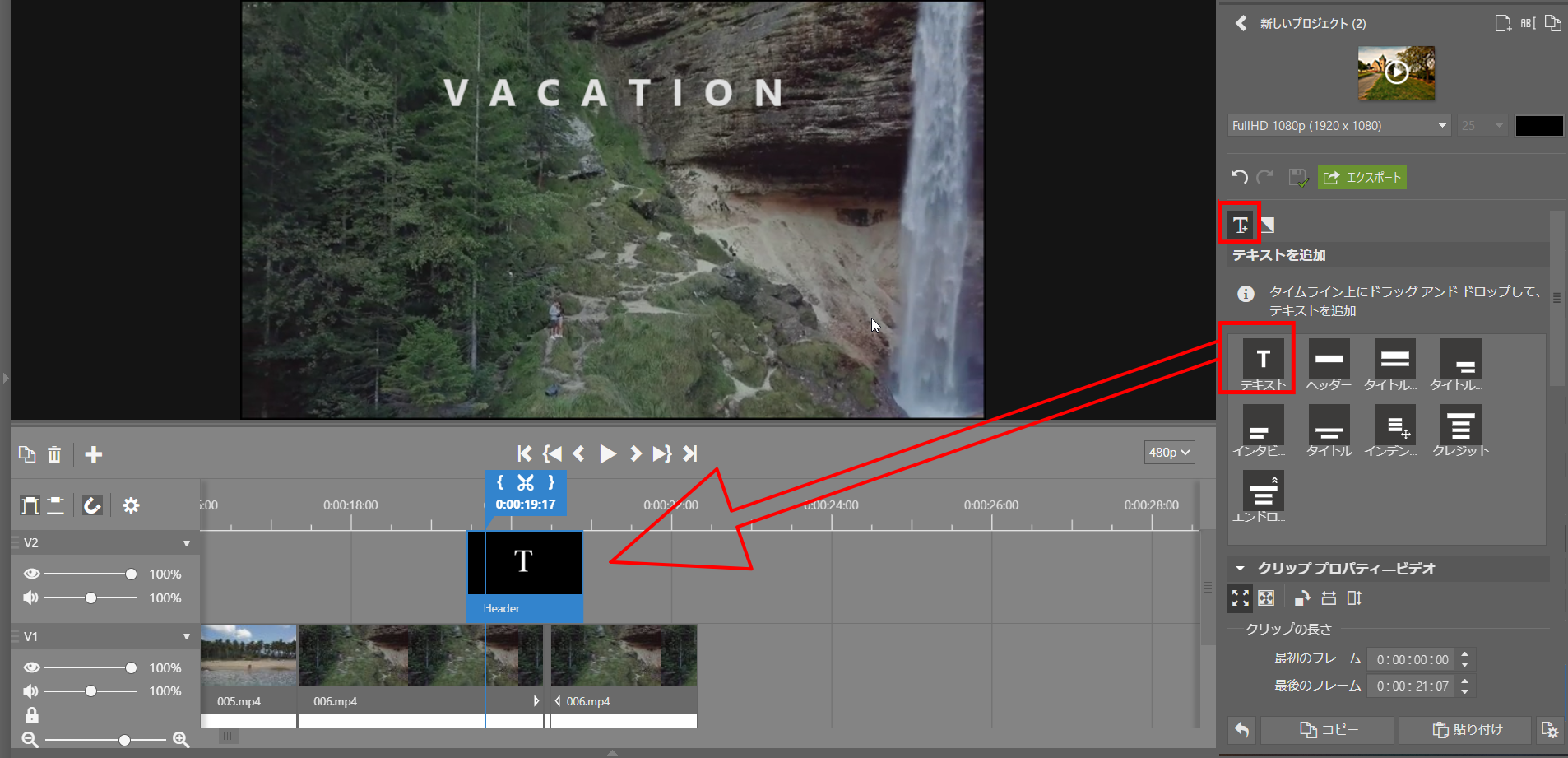
Task: Click the rename project AB icon
Action: 1528,23
